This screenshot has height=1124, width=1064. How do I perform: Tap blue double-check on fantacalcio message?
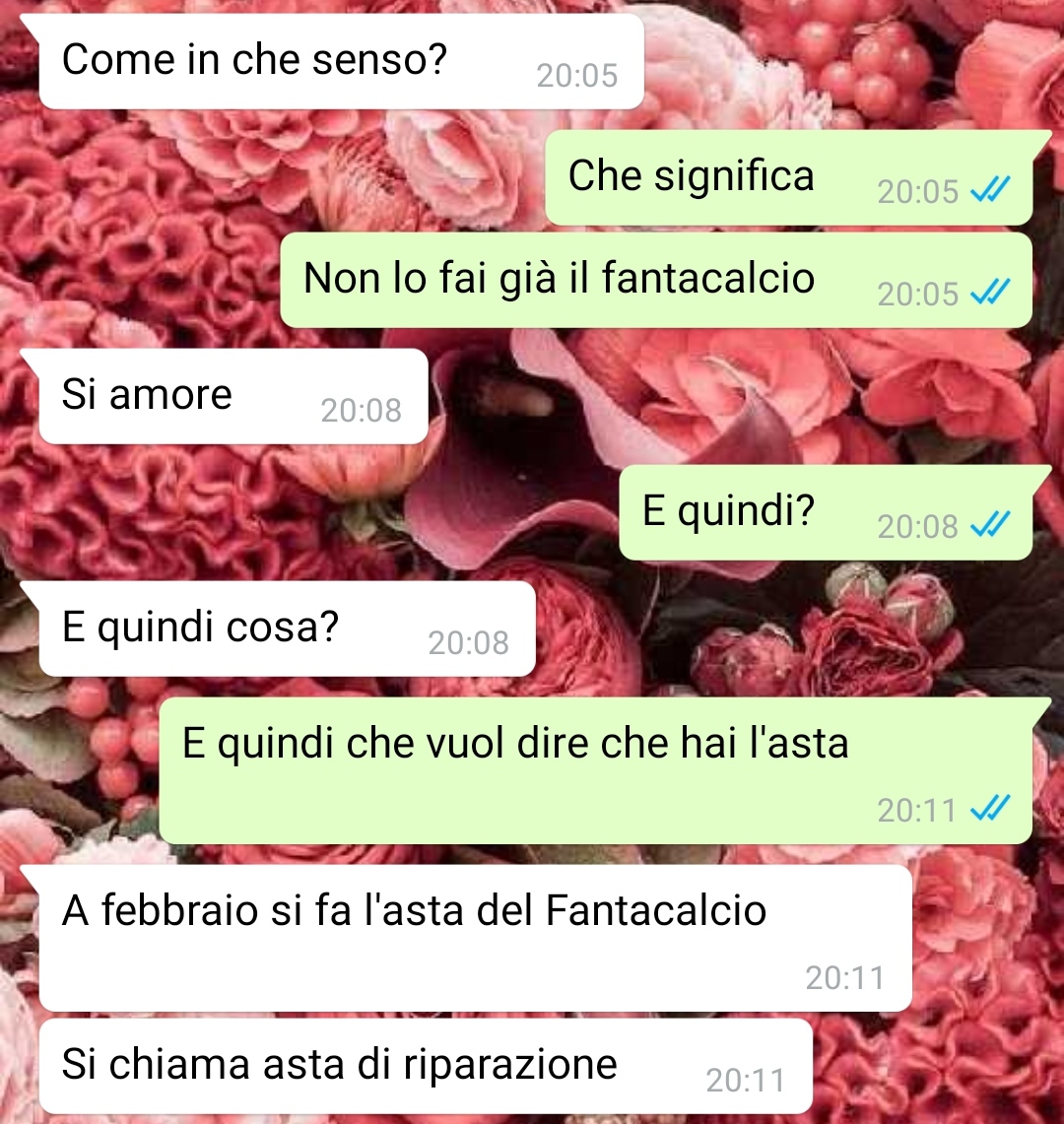pyautogui.click(x=990, y=293)
